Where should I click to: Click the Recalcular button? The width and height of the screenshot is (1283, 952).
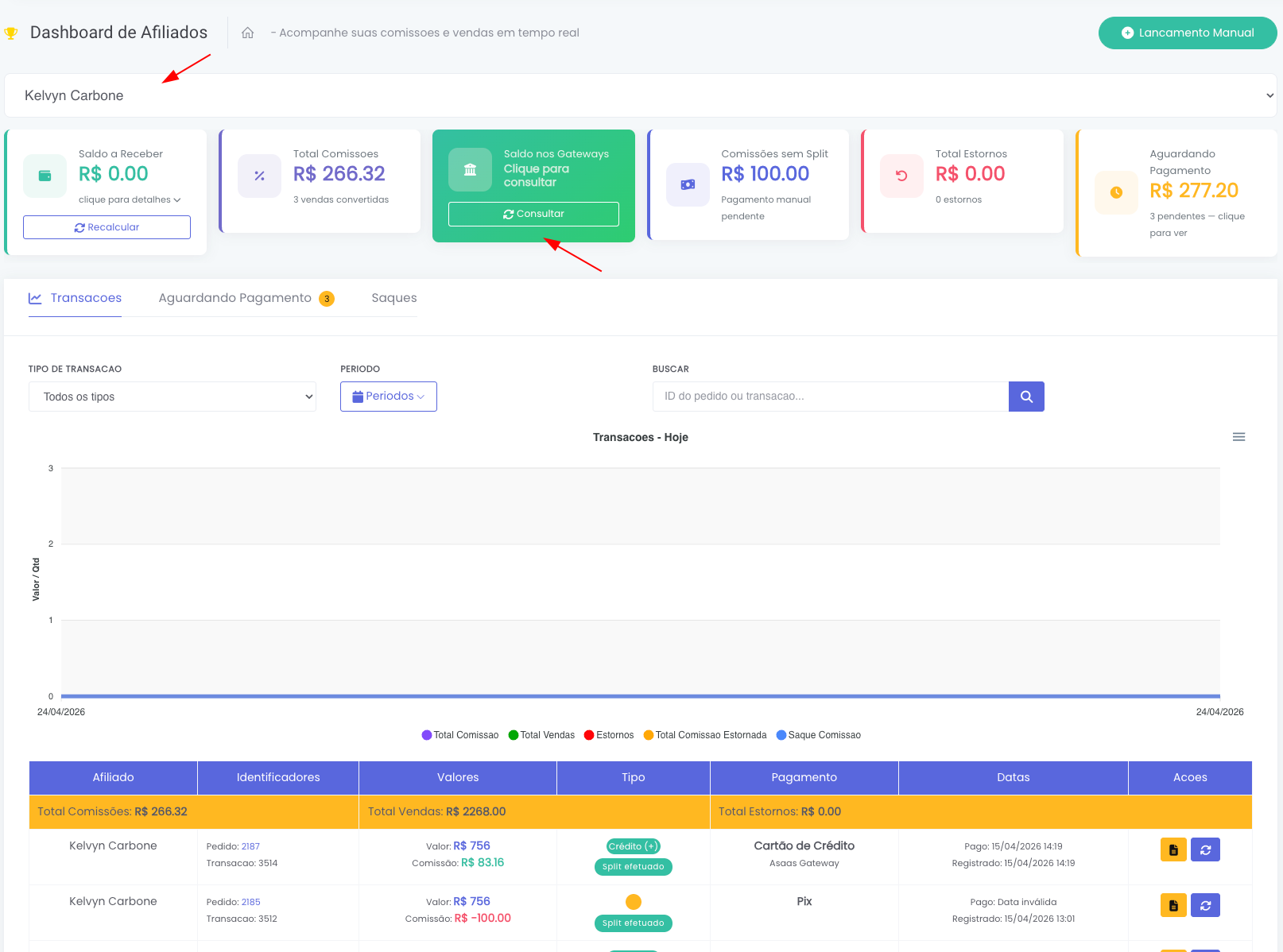[107, 227]
